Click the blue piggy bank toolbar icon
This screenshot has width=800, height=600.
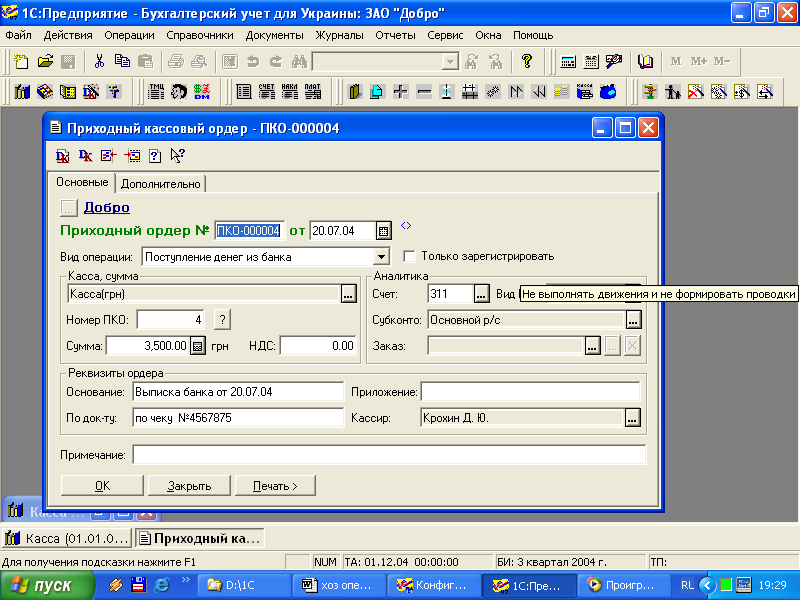click(608, 92)
